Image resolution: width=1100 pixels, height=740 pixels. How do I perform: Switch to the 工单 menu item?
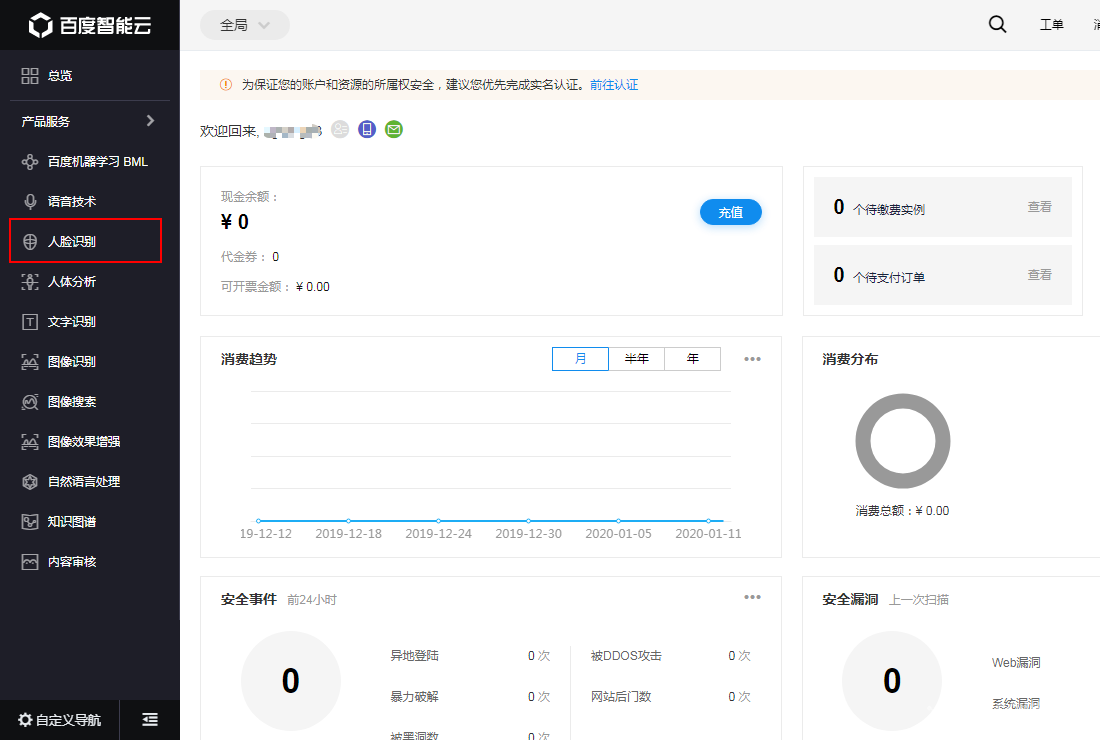pyautogui.click(x=1051, y=23)
